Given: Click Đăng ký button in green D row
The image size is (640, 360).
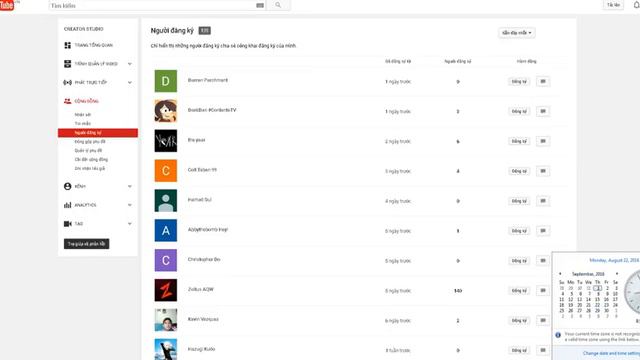Looking at the screenshot, I should [x=519, y=82].
